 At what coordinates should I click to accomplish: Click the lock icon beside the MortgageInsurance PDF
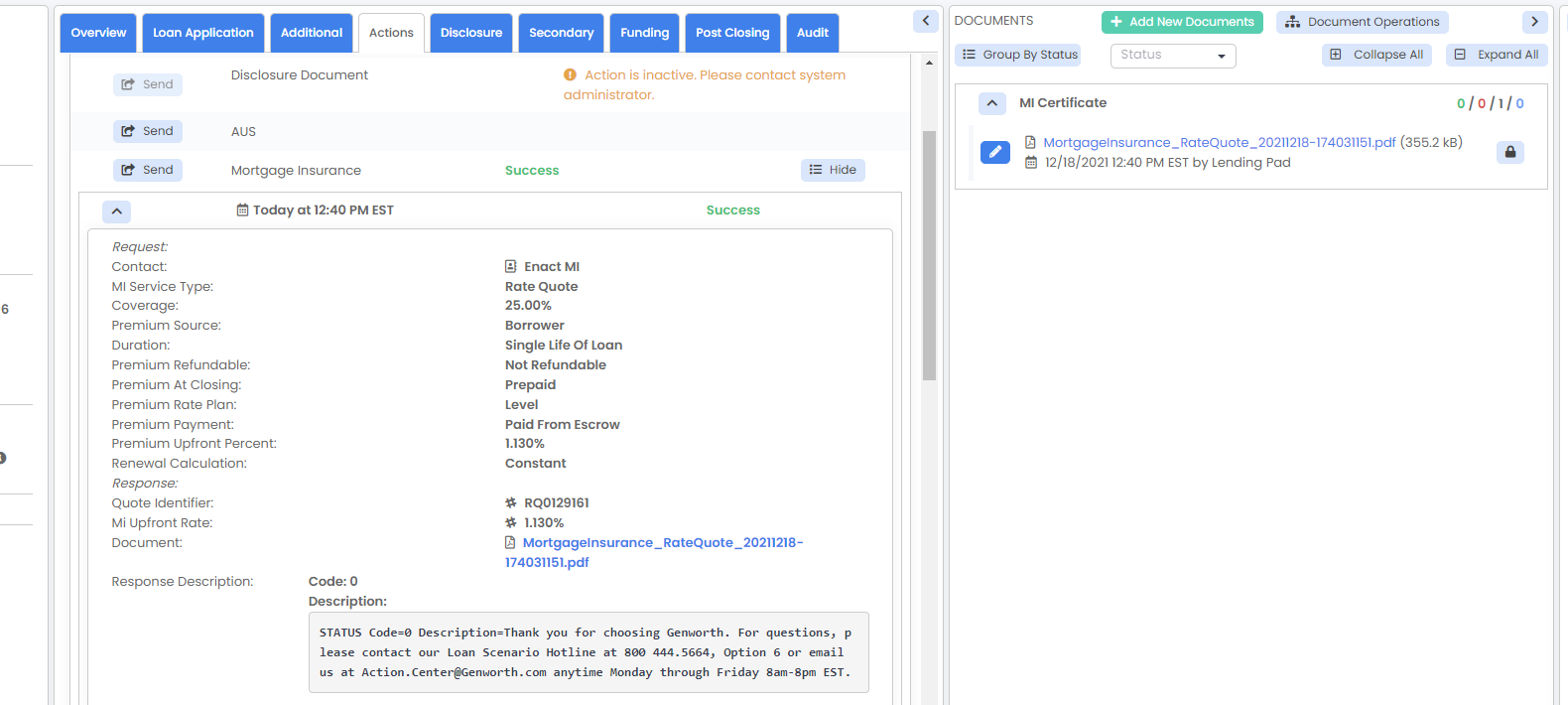pos(1509,152)
